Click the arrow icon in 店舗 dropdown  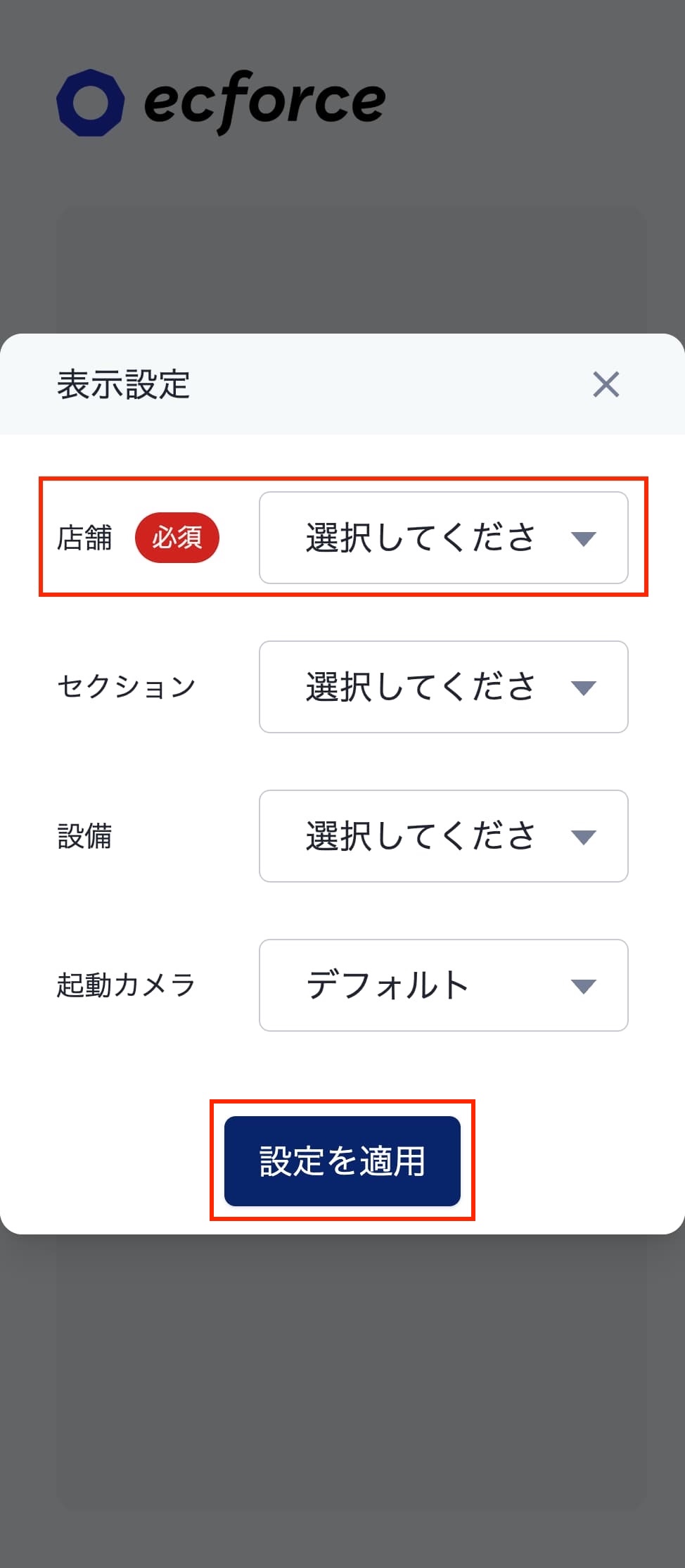(584, 539)
